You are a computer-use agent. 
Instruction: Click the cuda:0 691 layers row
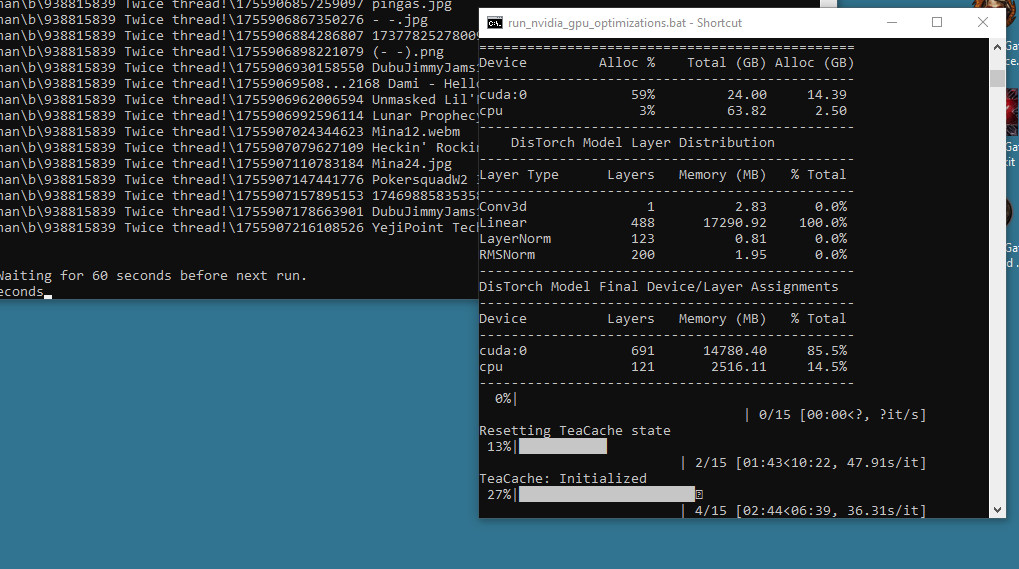coord(663,351)
